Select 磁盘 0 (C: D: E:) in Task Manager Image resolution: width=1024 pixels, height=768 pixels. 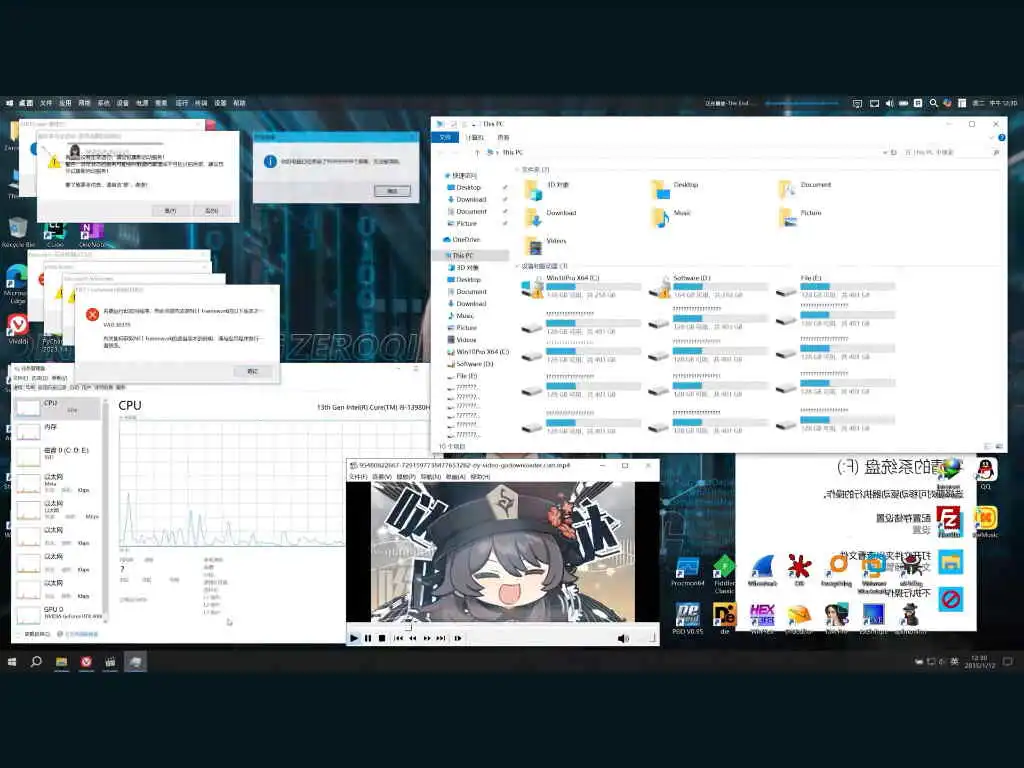57,455
